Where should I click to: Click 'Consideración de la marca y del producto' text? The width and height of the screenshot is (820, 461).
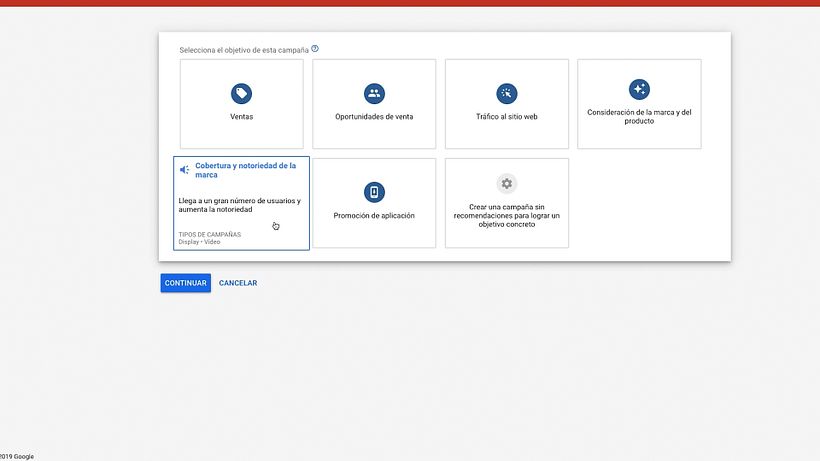point(639,117)
